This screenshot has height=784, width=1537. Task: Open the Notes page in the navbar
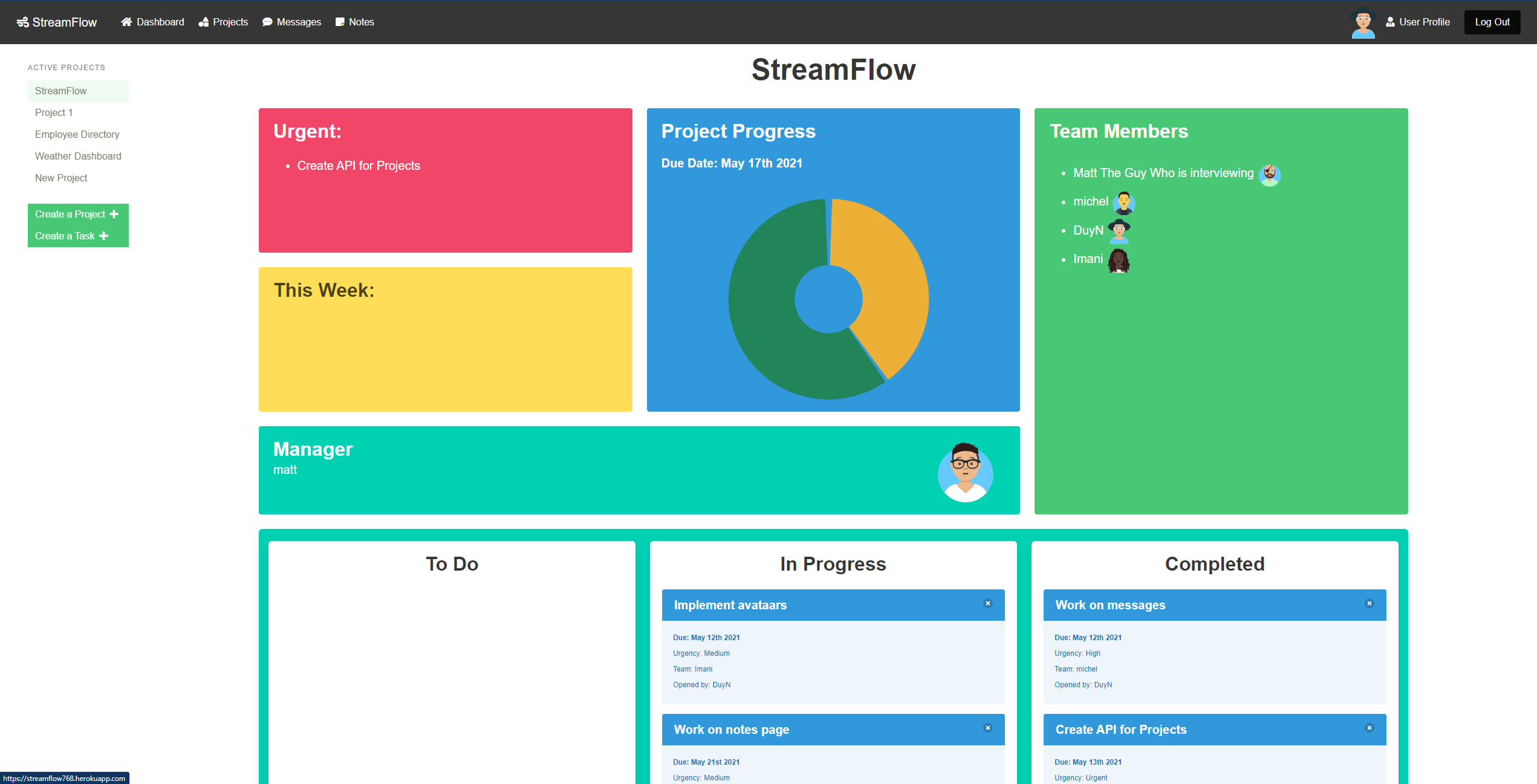tap(355, 22)
